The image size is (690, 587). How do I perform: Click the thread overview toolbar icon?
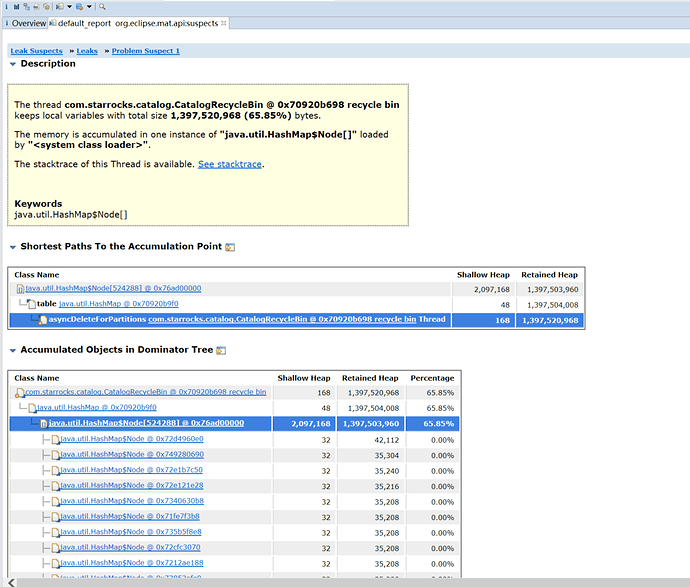(x=46, y=6)
